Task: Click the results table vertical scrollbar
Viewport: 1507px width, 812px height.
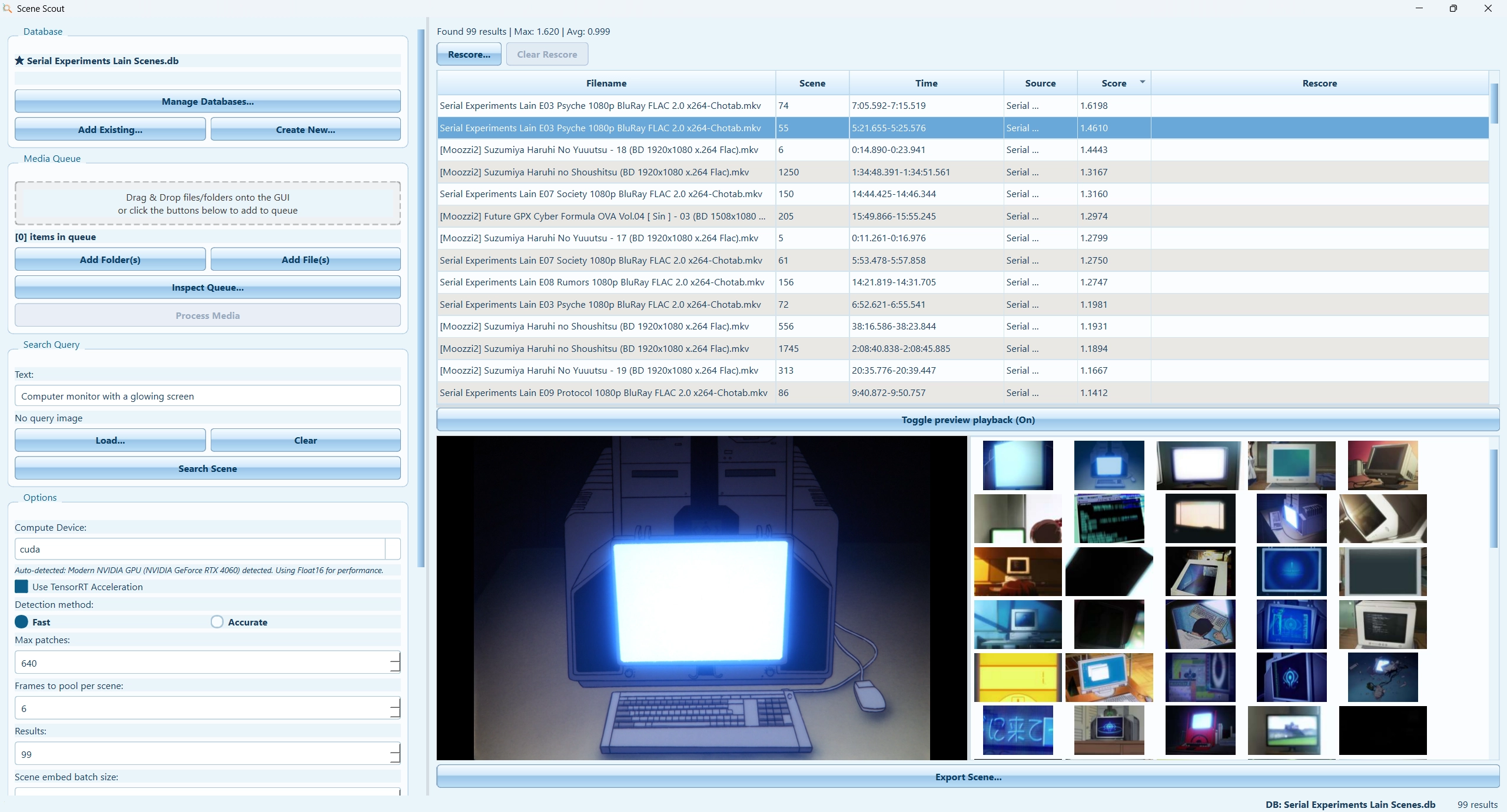Action: (x=1494, y=104)
